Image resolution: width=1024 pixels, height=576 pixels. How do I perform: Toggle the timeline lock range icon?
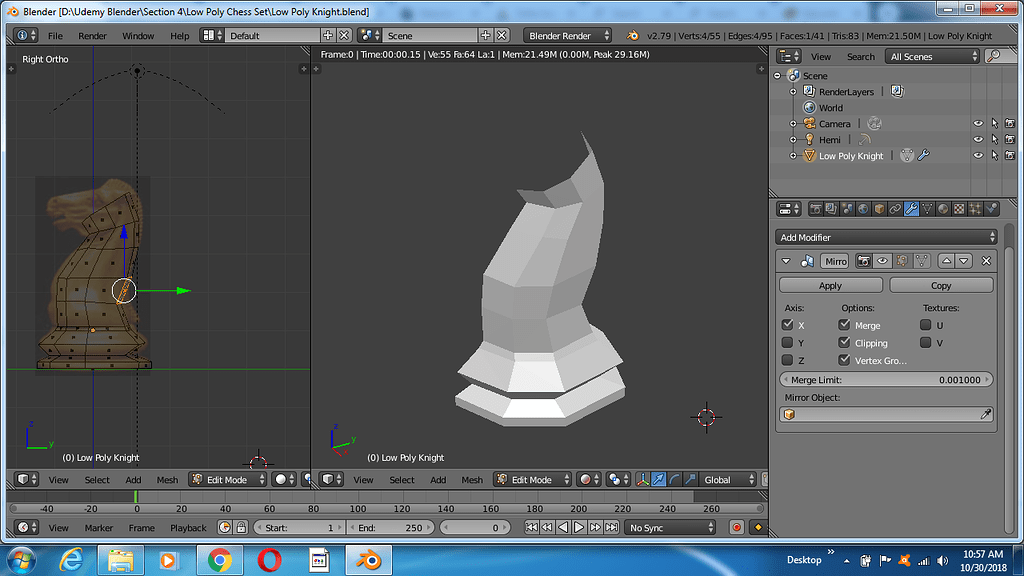[241, 527]
